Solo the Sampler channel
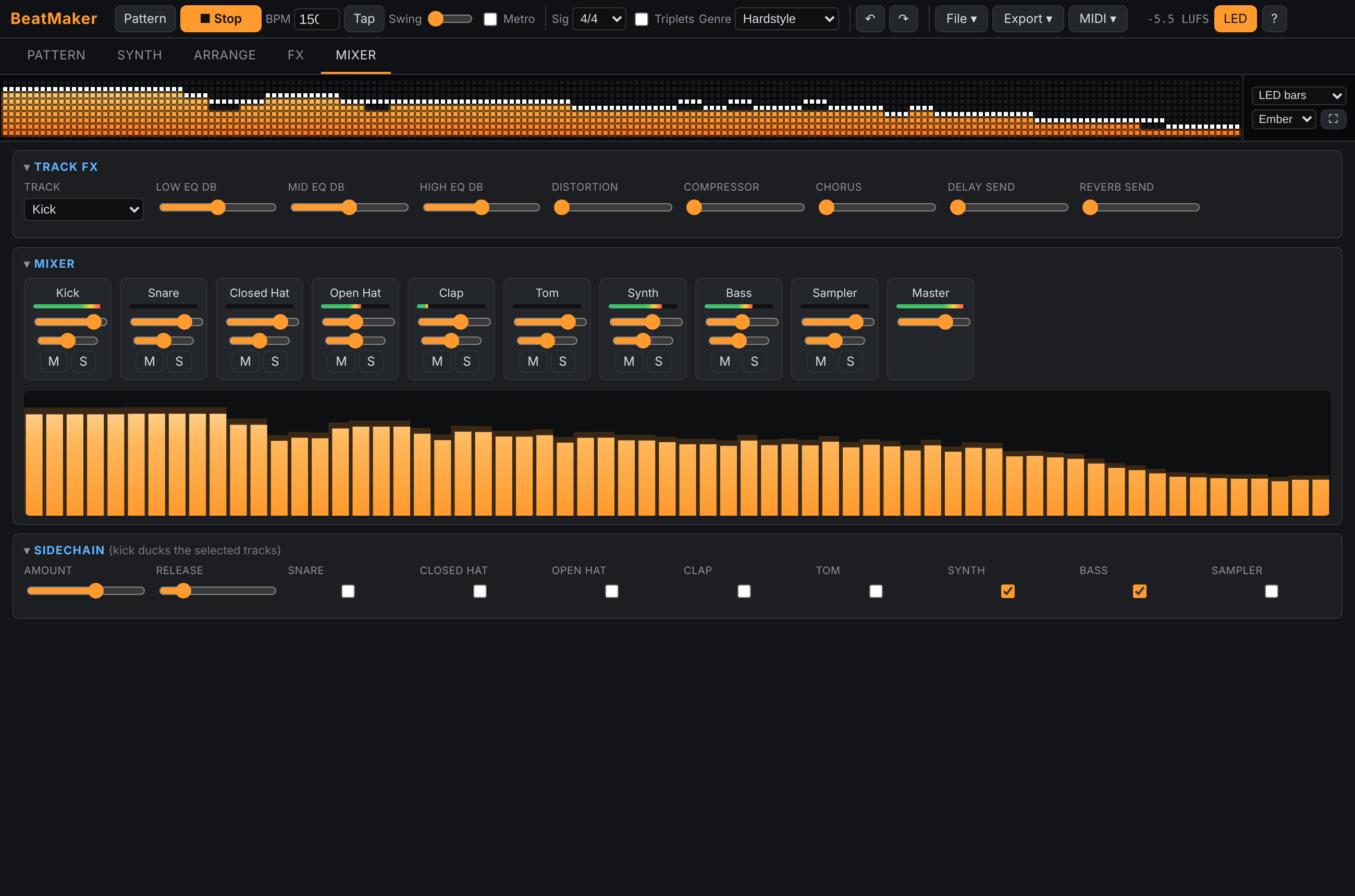 pyautogui.click(x=850, y=361)
